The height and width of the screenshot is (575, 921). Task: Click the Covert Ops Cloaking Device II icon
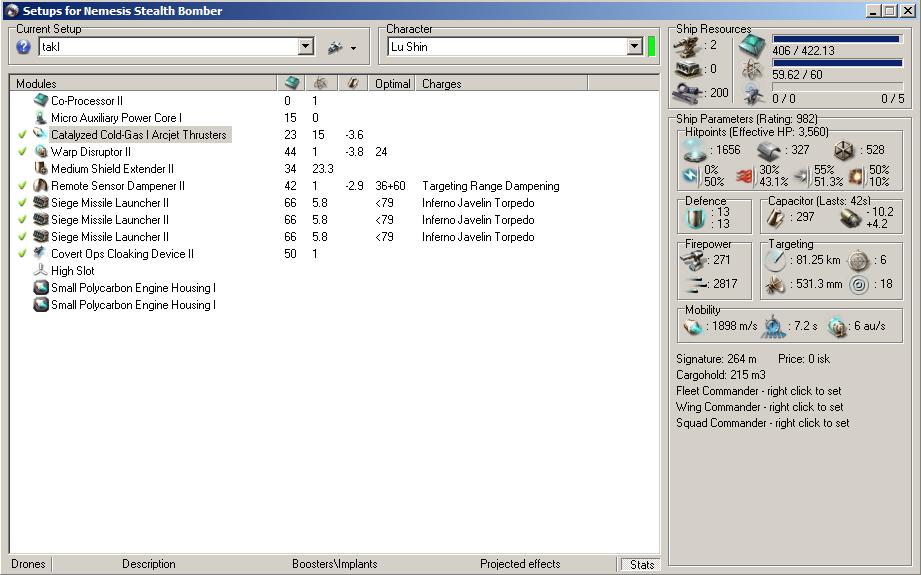(41, 254)
